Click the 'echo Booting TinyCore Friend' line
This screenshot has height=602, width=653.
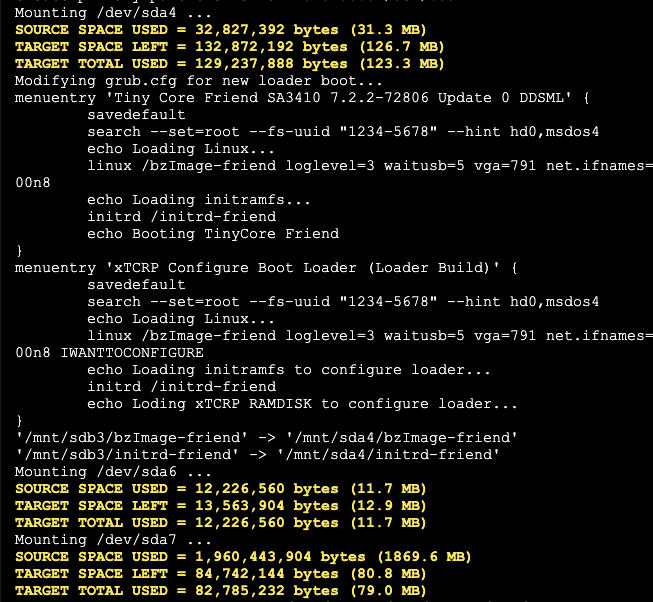pos(213,234)
